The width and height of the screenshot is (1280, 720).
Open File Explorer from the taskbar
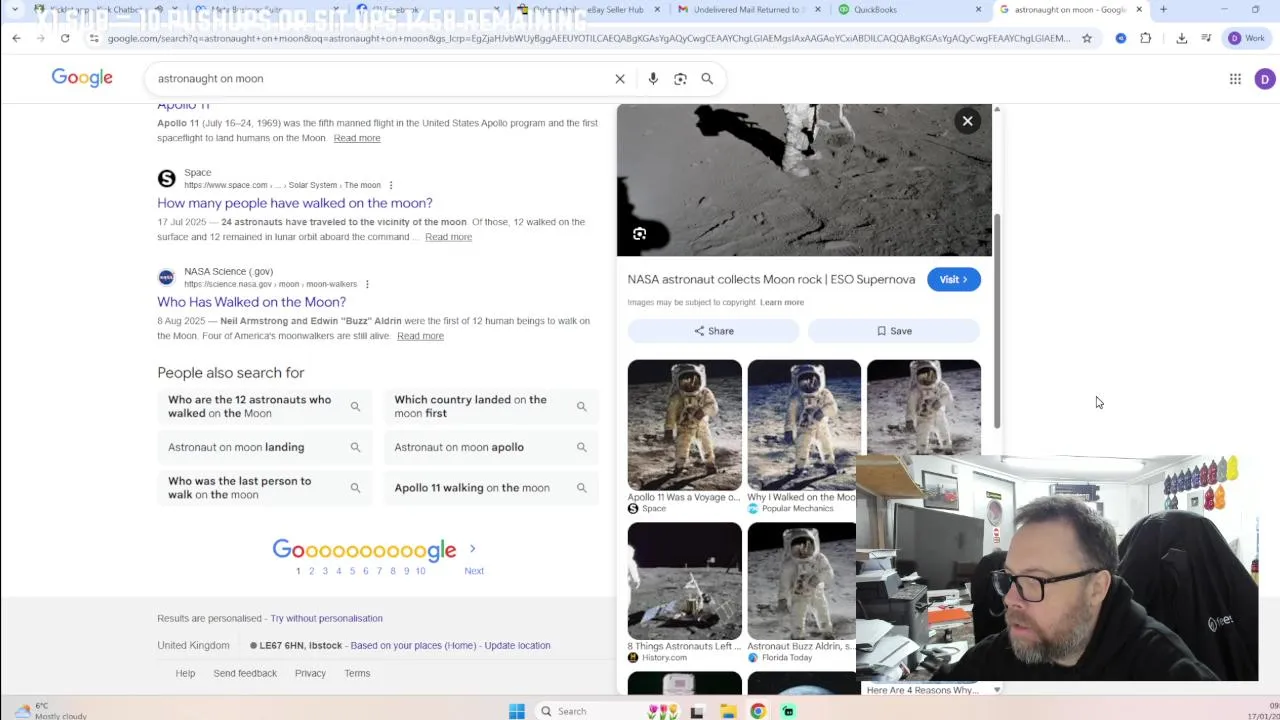click(728, 711)
